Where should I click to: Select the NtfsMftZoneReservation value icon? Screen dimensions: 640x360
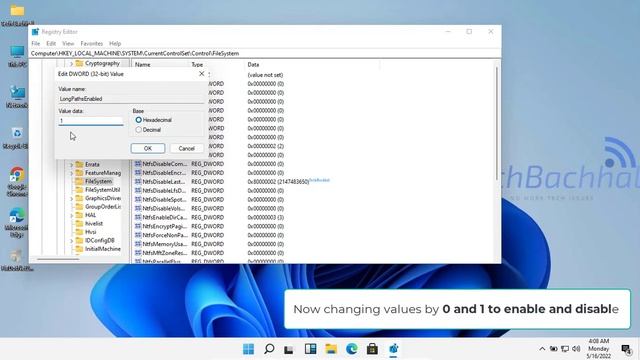pyautogui.click(x=138, y=253)
